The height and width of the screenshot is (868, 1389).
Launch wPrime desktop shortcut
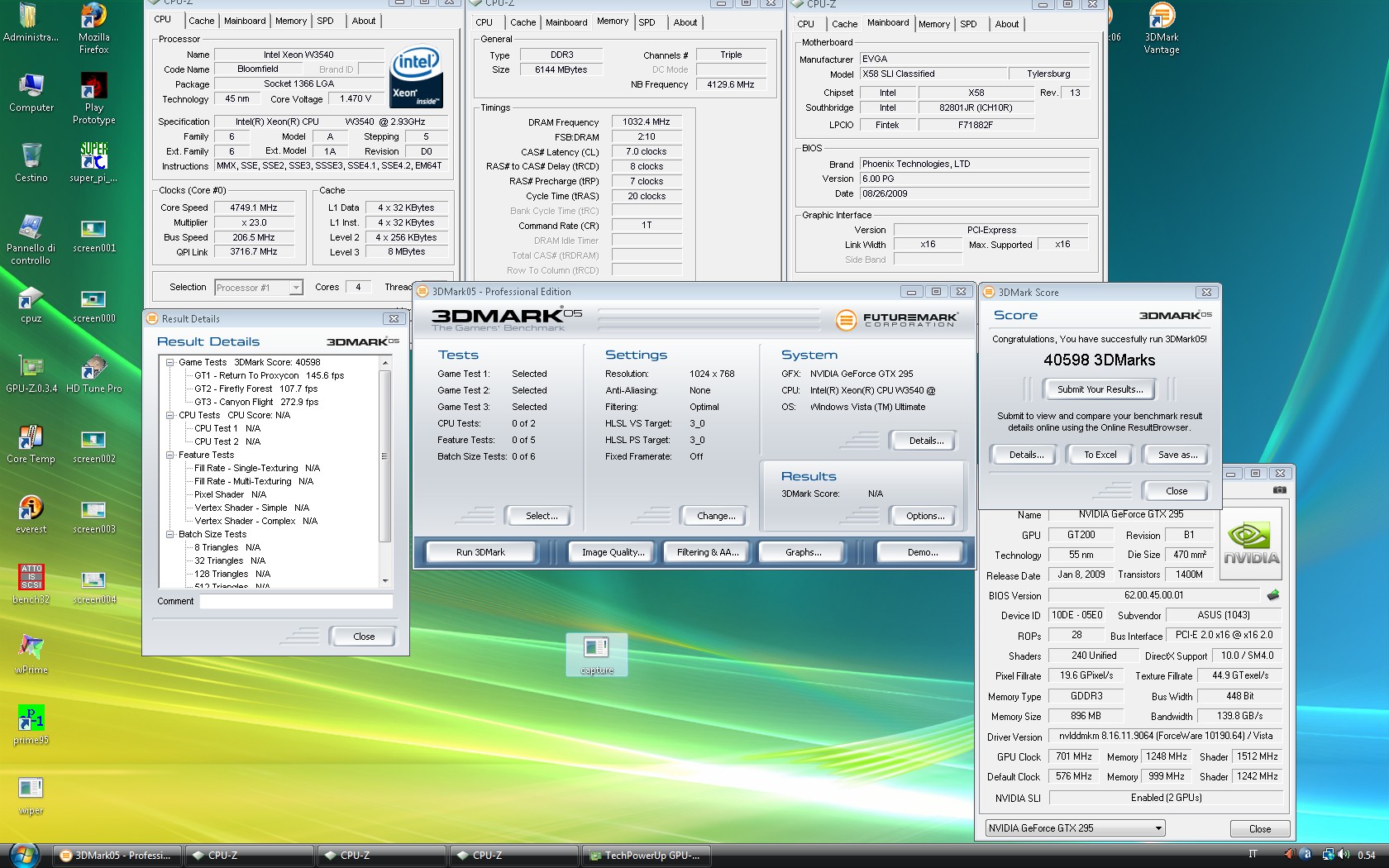point(31,654)
